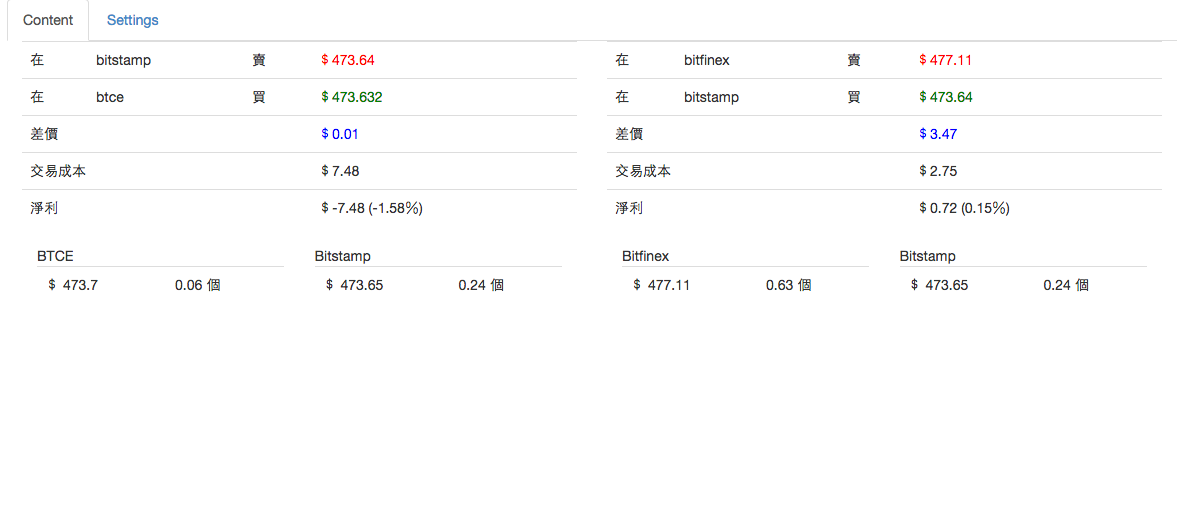Click the $7.48 transaction cost value
The image size is (1187, 522).
click(340, 171)
